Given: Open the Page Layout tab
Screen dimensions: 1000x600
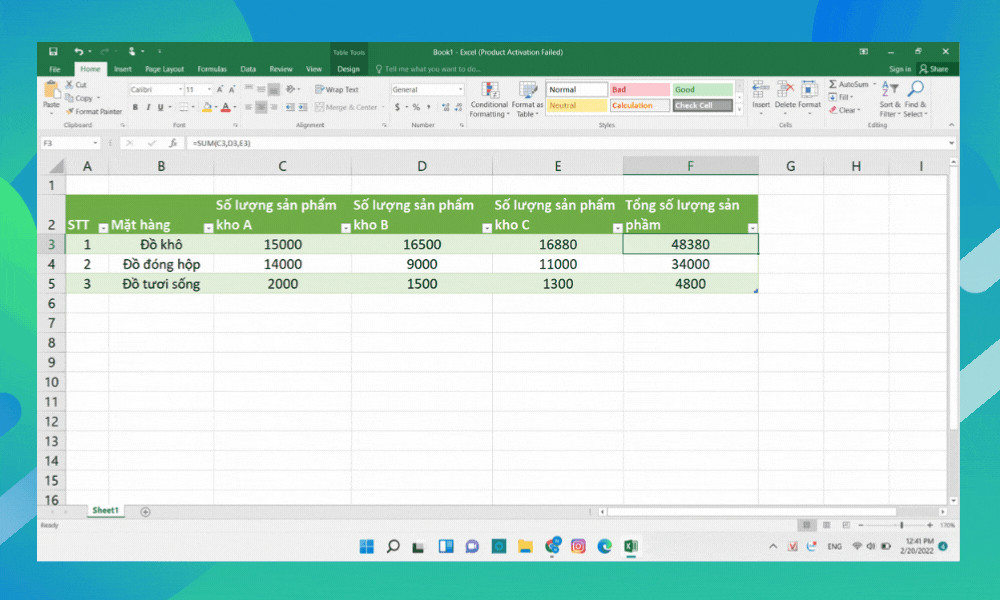Looking at the screenshot, I should click(164, 69).
